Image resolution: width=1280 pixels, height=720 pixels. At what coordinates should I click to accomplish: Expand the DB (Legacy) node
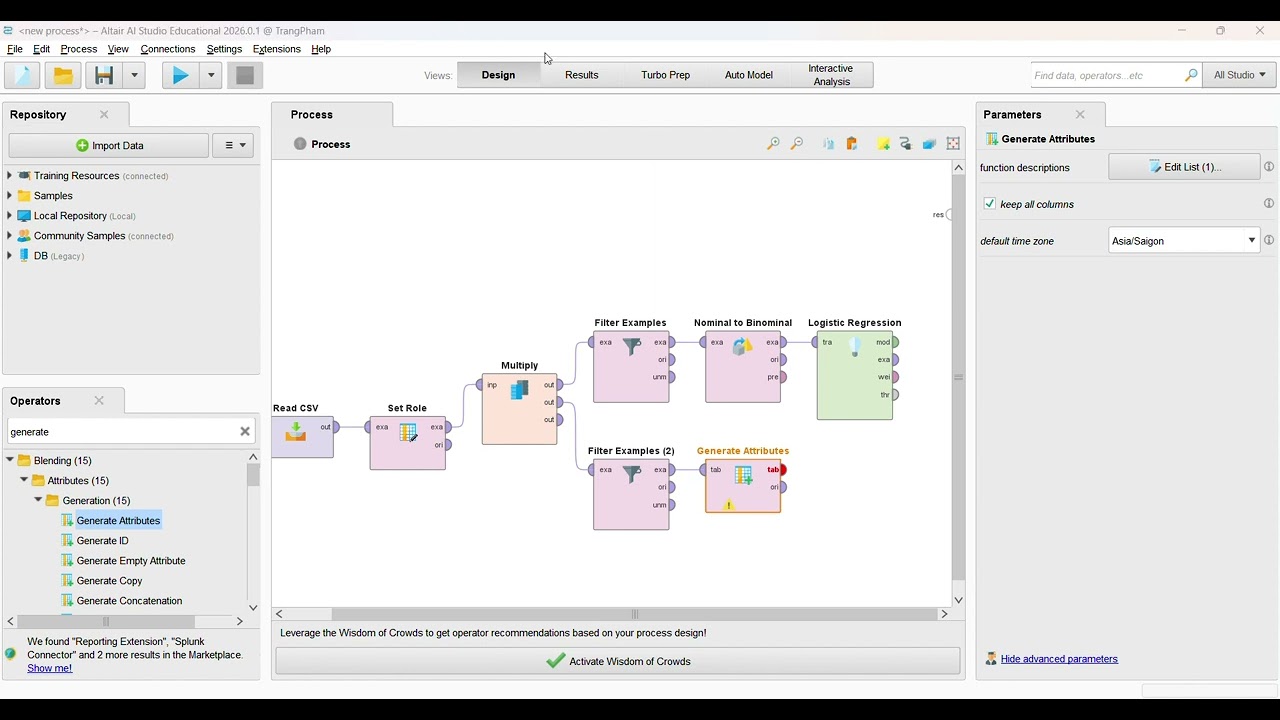click(x=10, y=256)
